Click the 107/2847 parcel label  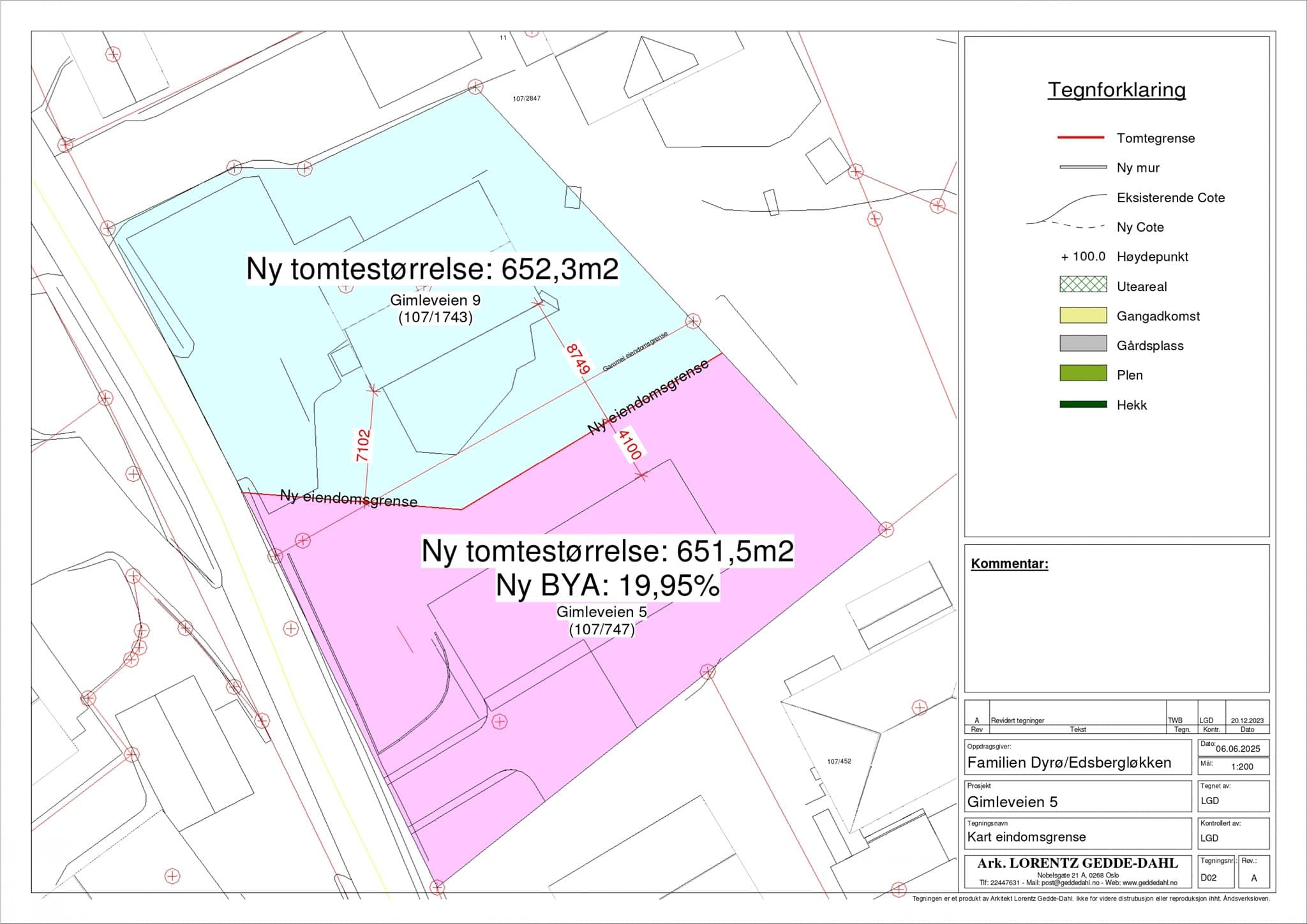click(x=527, y=98)
